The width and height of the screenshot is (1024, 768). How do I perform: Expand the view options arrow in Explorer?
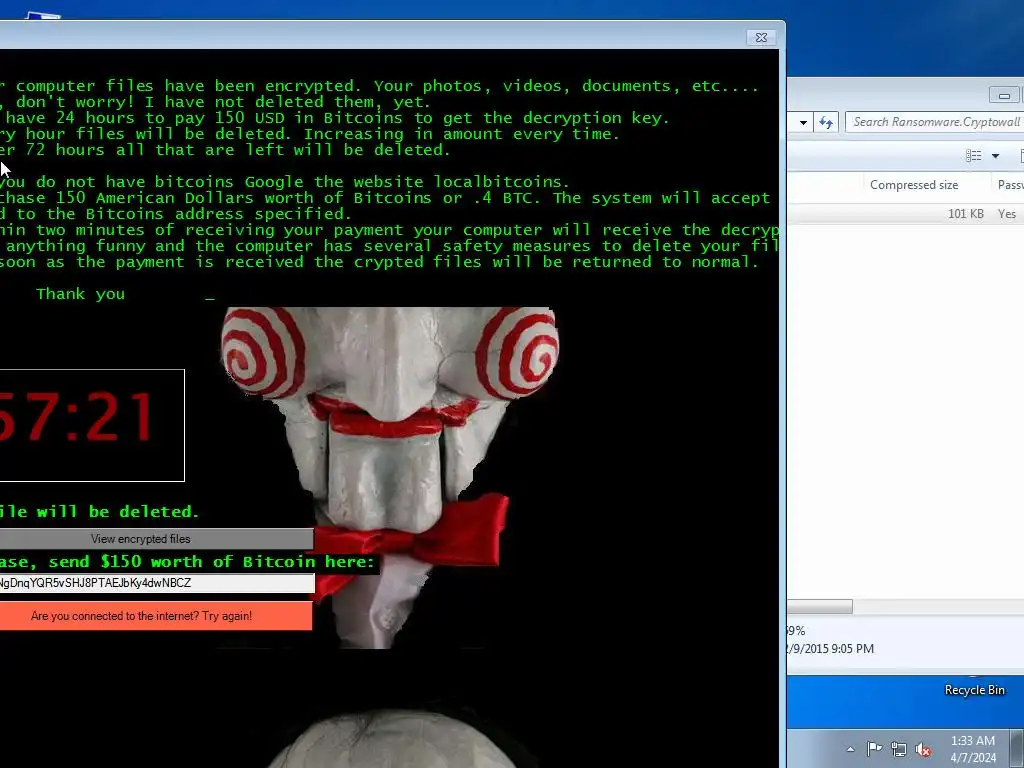tap(995, 156)
